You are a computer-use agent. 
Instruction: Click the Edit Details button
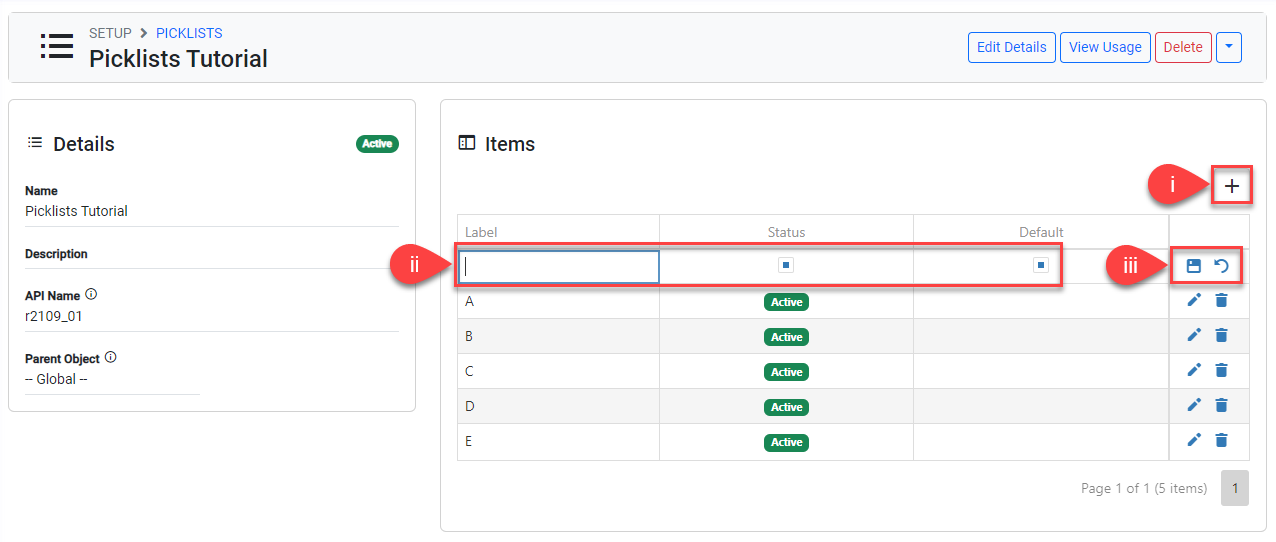[1011, 47]
